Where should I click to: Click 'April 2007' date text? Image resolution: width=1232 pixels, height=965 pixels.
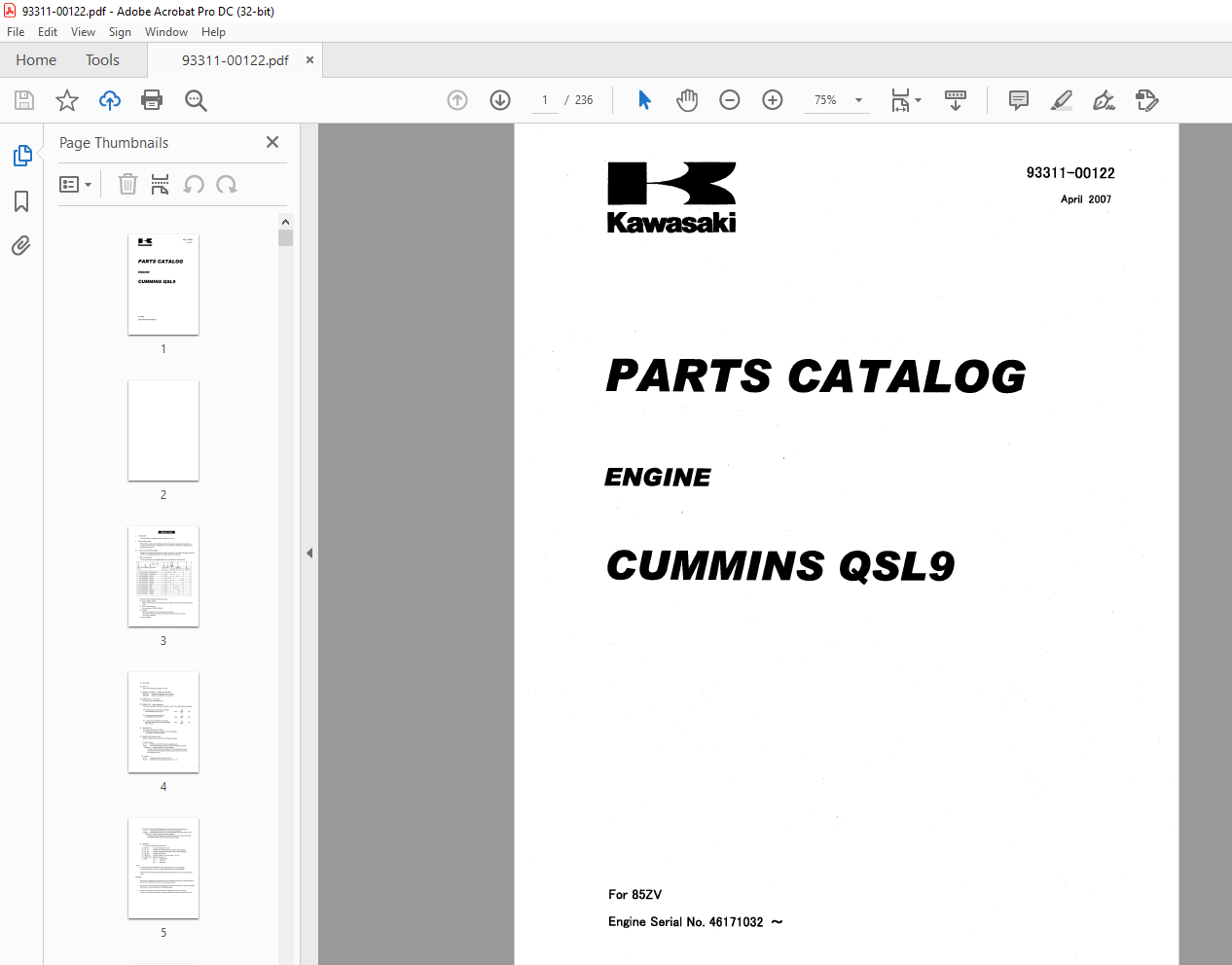click(1086, 199)
